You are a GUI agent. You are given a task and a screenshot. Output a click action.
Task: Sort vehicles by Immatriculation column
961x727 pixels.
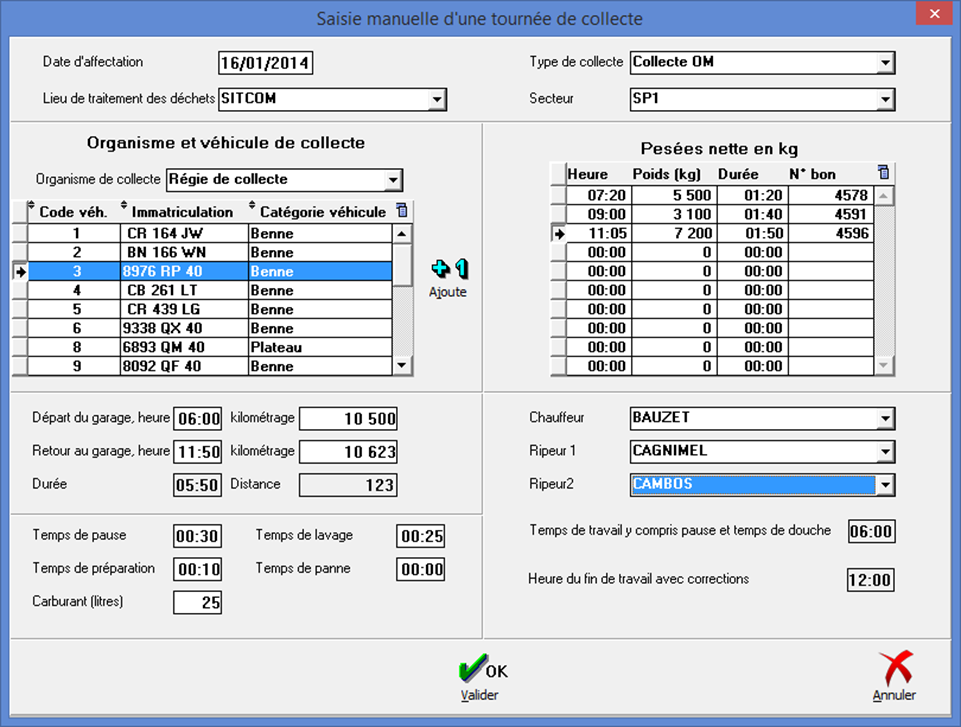coord(182,211)
